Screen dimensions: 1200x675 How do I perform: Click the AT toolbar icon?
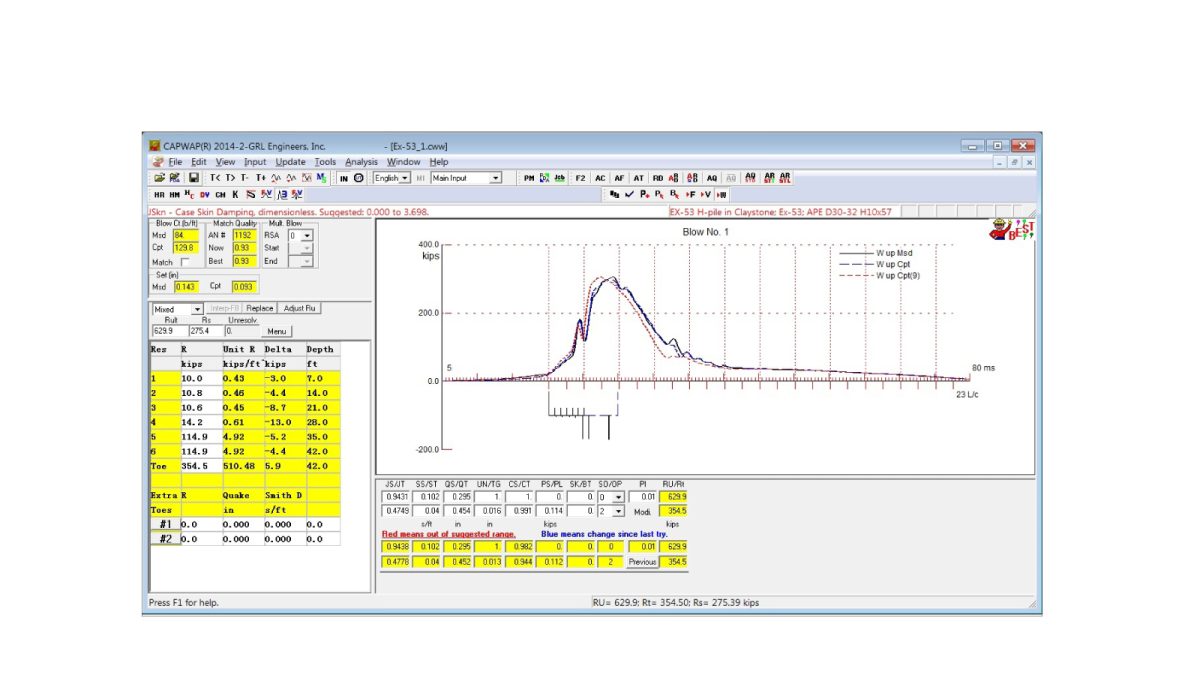click(x=638, y=178)
